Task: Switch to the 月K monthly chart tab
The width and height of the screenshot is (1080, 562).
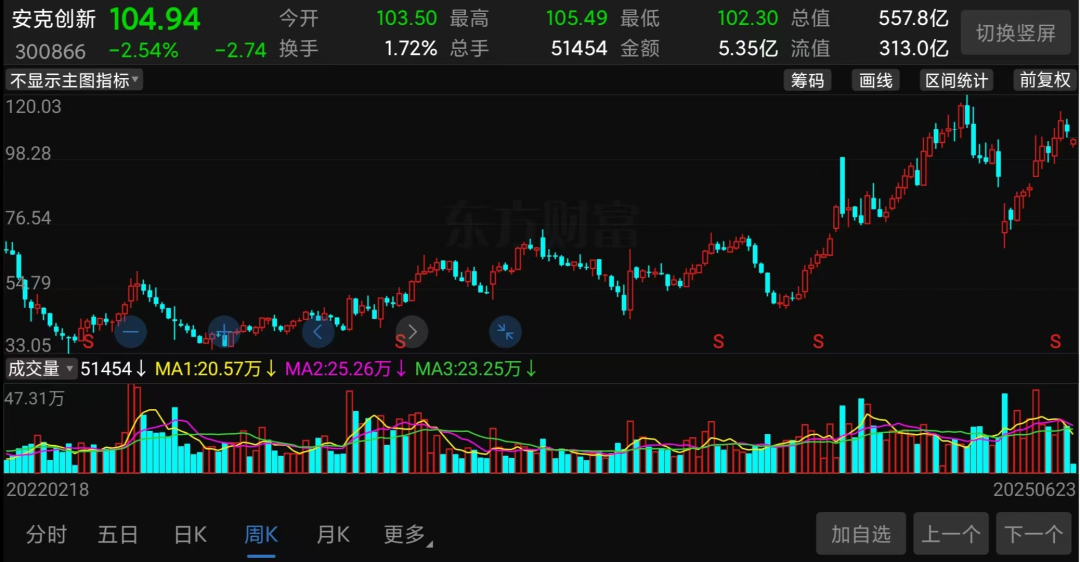Action: (333, 535)
